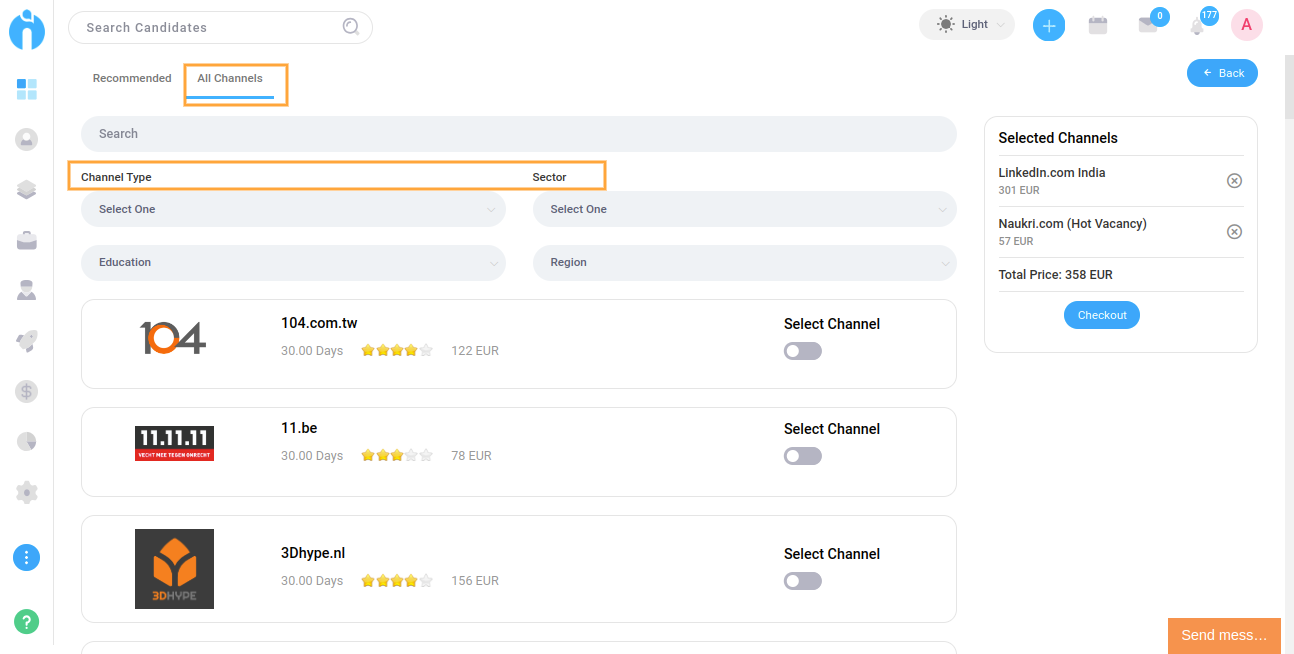
Task: Switch to the Recommended tab
Action: click(x=132, y=78)
